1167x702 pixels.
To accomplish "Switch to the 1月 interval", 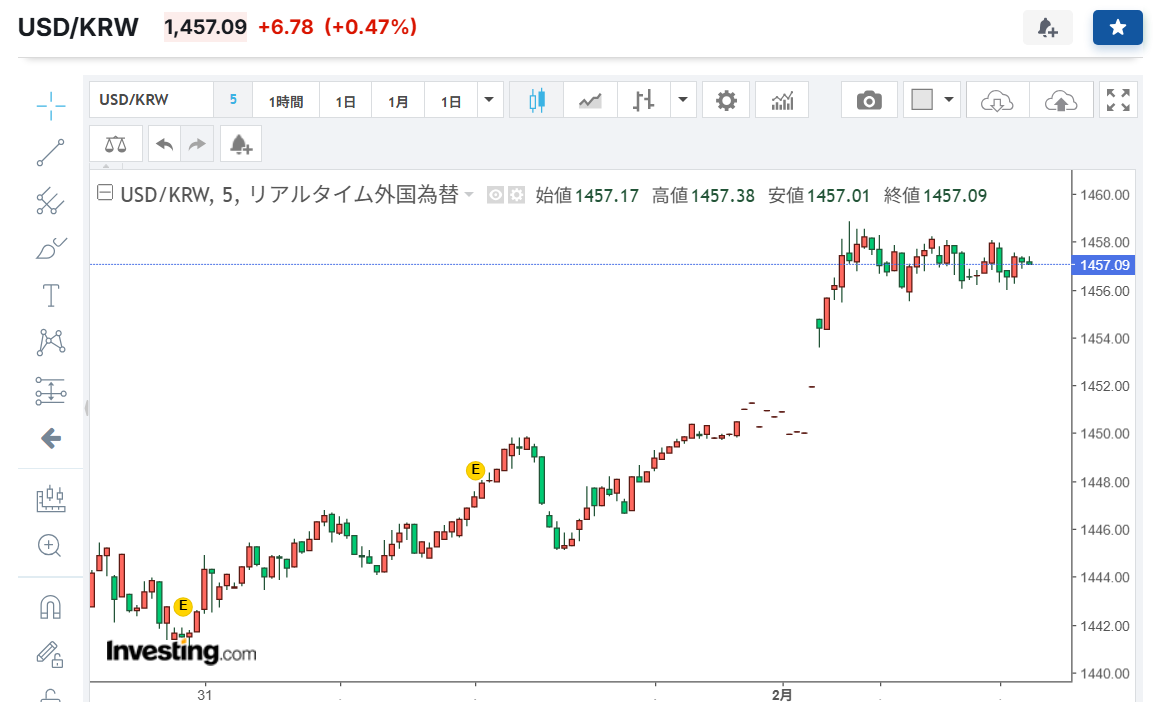I will [x=398, y=101].
